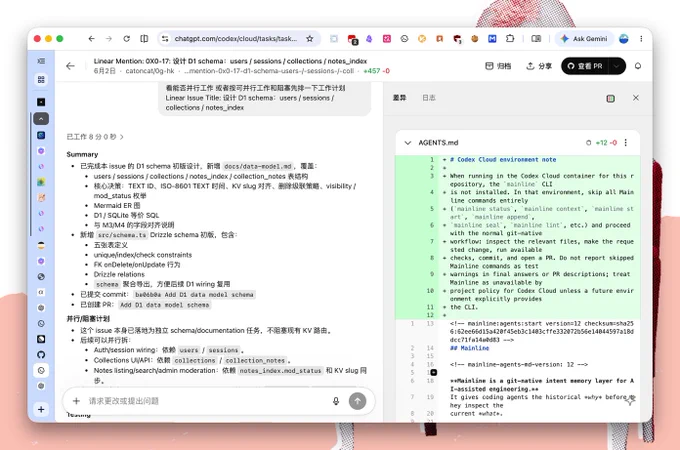Collapse sidebar group with up-chevron button
The height and width of the screenshot is (450, 680).
pyautogui.click(x=41, y=118)
